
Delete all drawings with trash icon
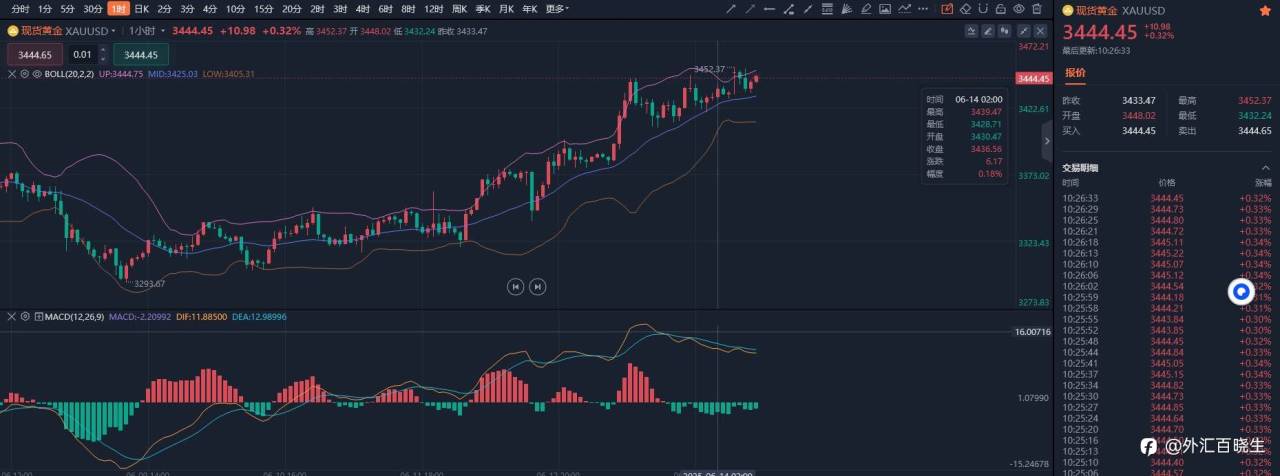pyautogui.click(x=1037, y=9)
